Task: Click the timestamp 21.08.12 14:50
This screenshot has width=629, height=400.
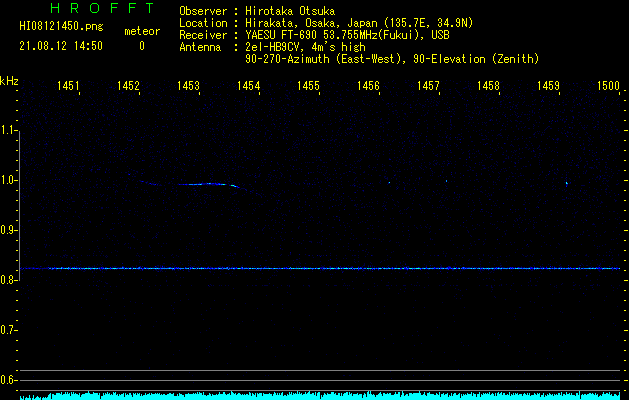Action: click(61, 46)
